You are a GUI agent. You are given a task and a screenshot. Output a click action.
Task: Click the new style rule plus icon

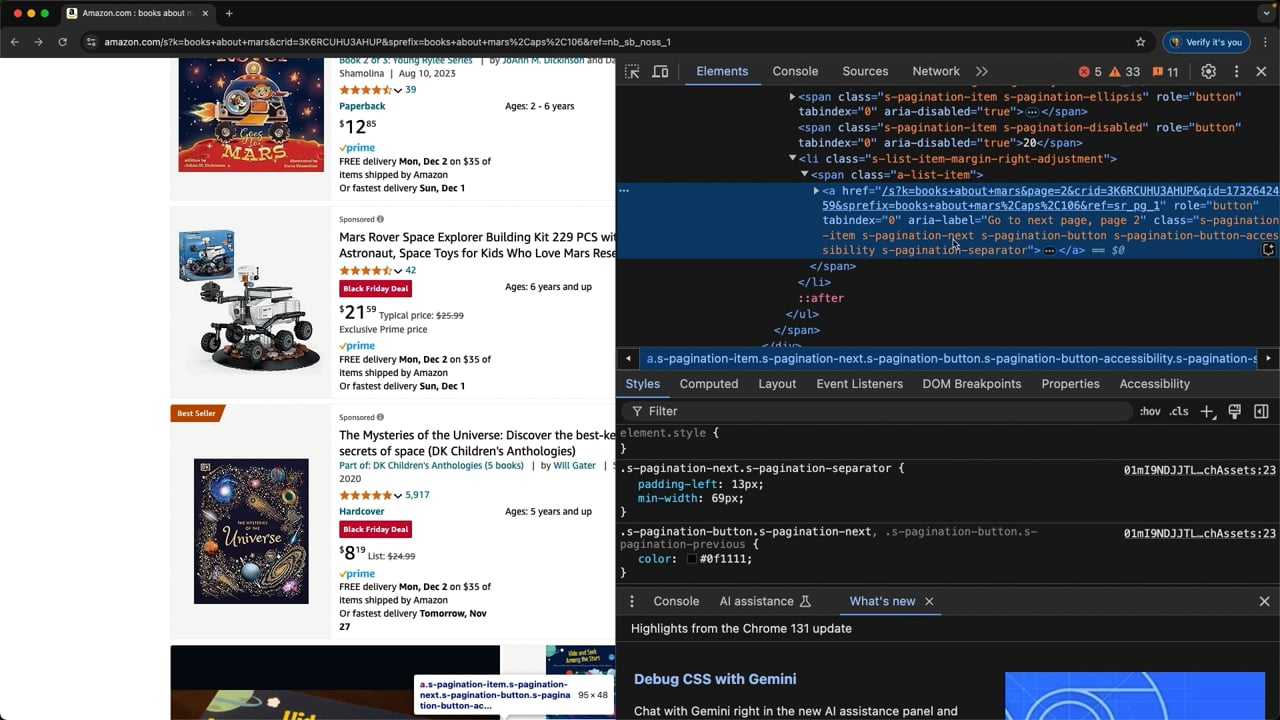[x=1207, y=411]
